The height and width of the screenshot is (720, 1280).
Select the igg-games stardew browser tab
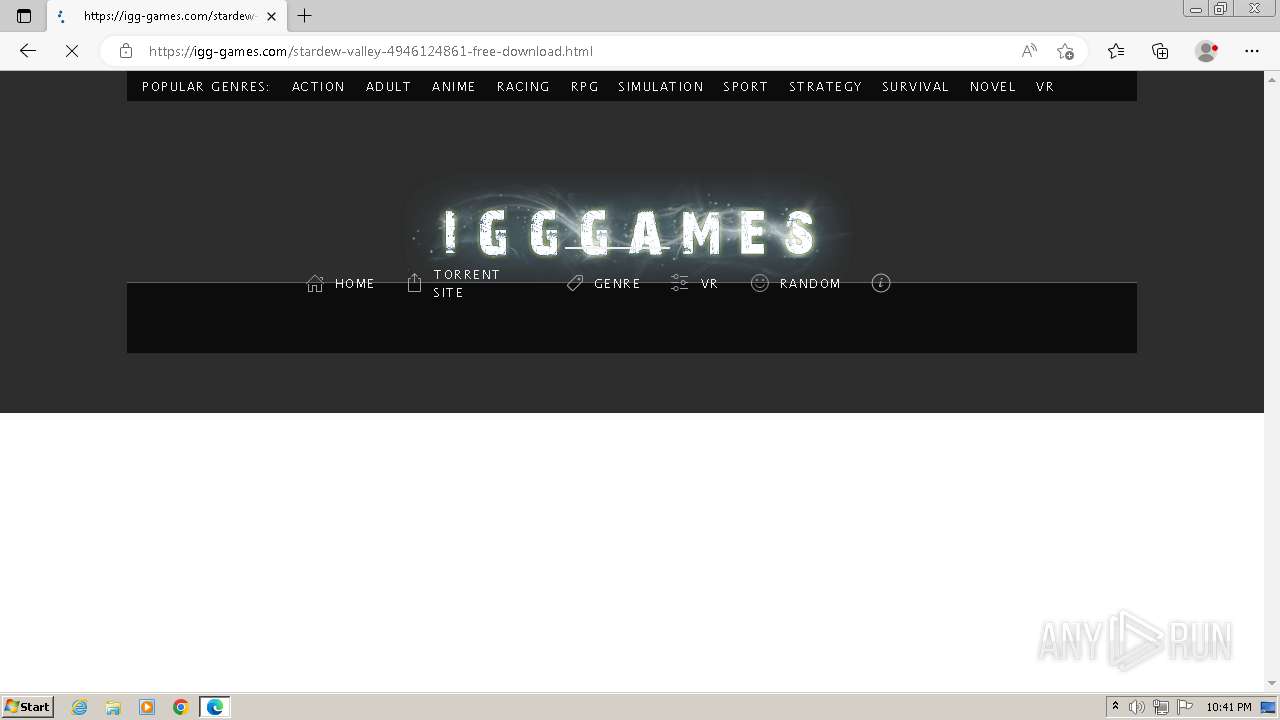point(165,16)
